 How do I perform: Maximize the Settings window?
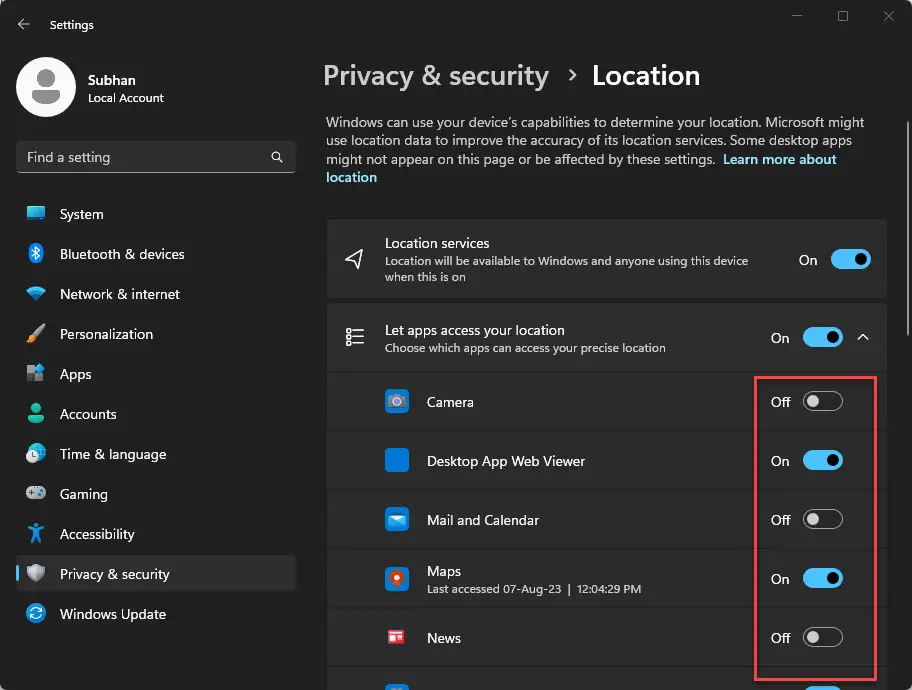(843, 16)
